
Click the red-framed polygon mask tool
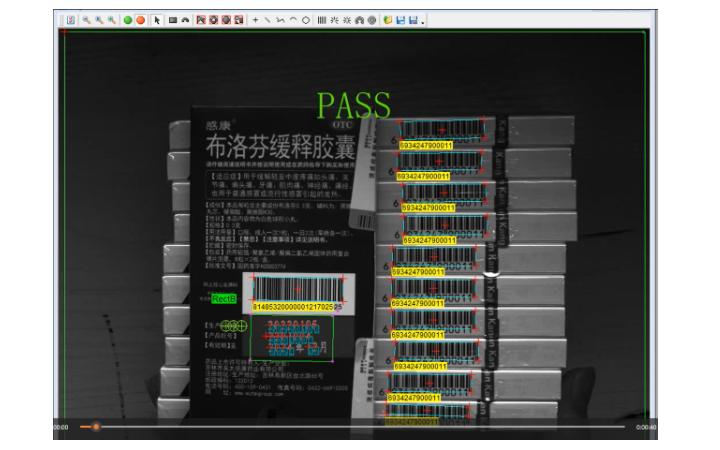tap(201, 20)
